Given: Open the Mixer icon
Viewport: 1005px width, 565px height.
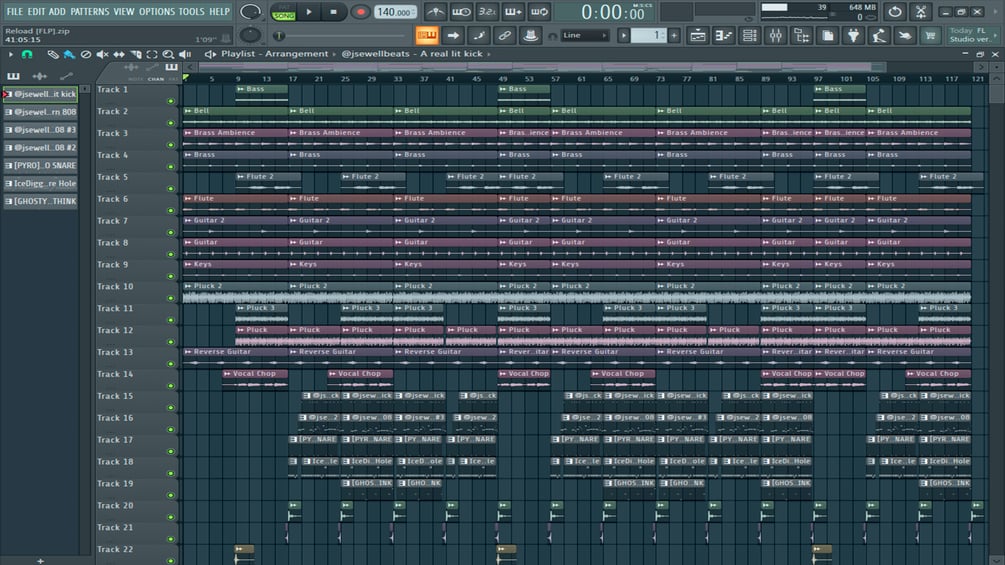Looking at the screenshot, I should (776, 35).
